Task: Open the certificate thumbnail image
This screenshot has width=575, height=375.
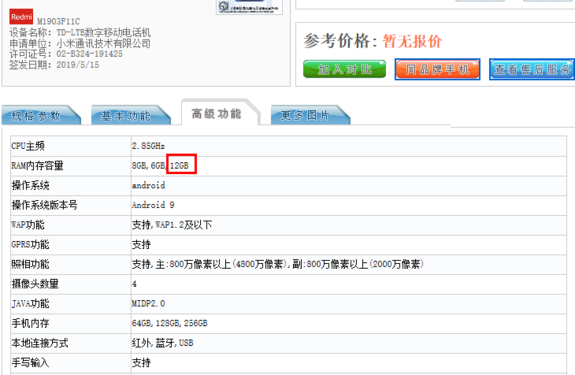Action: (249, 7)
